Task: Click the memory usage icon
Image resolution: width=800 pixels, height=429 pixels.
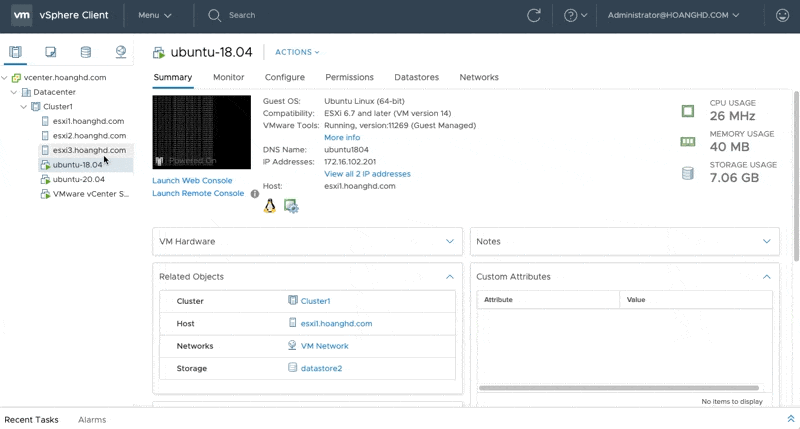Action: pos(688,141)
